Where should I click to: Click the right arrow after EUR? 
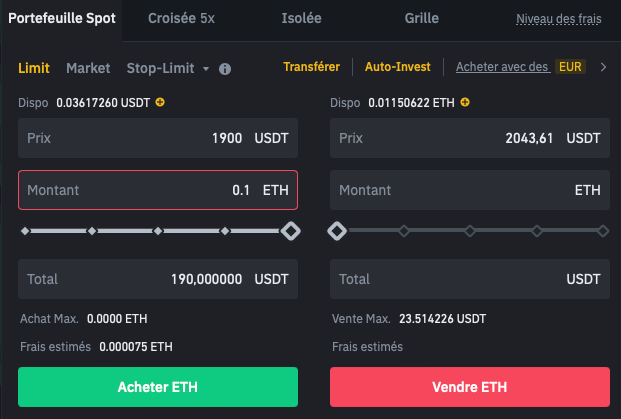[603, 67]
